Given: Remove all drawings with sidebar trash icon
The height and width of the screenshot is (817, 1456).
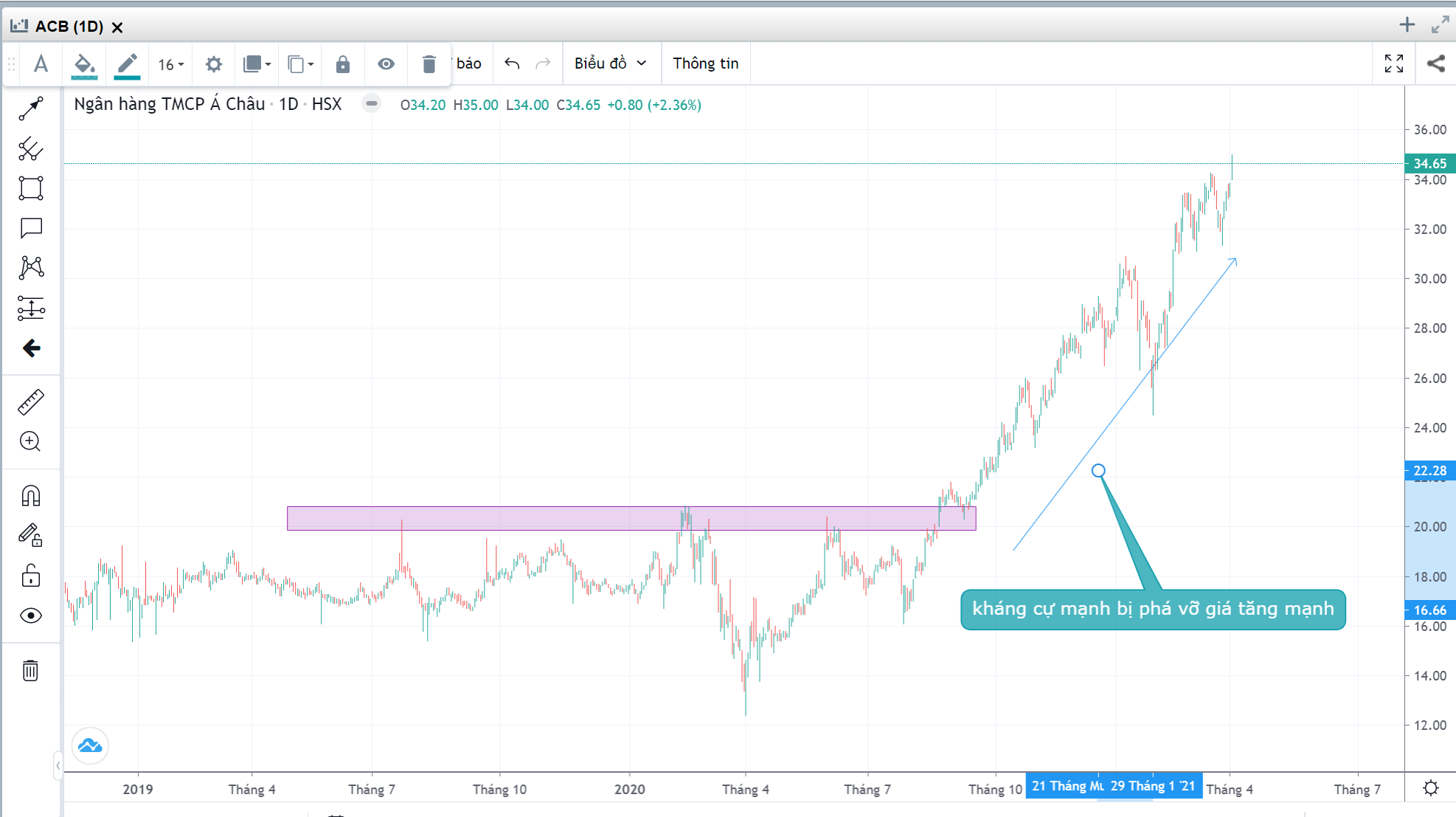Looking at the screenshot, I should click(x=31, y=670).
